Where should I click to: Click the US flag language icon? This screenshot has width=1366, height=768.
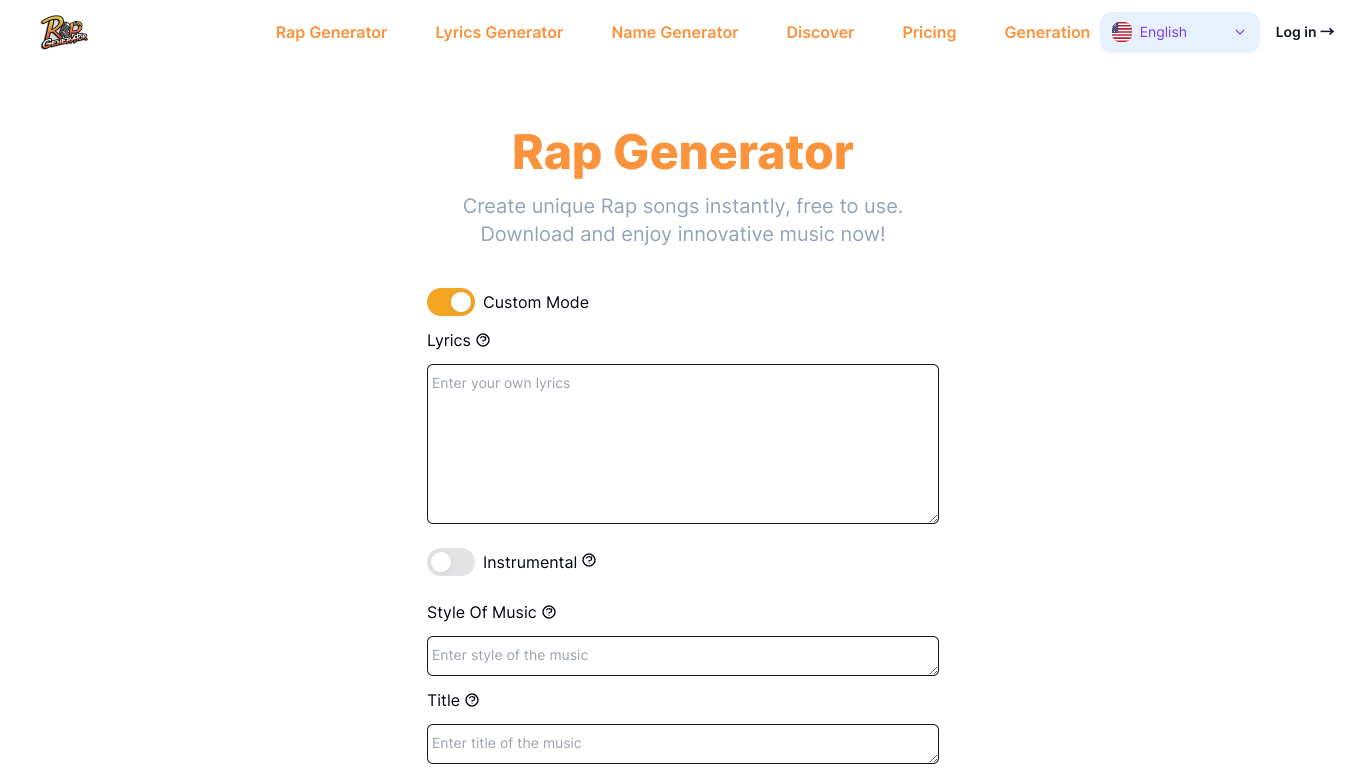[x=1122, y=32]
